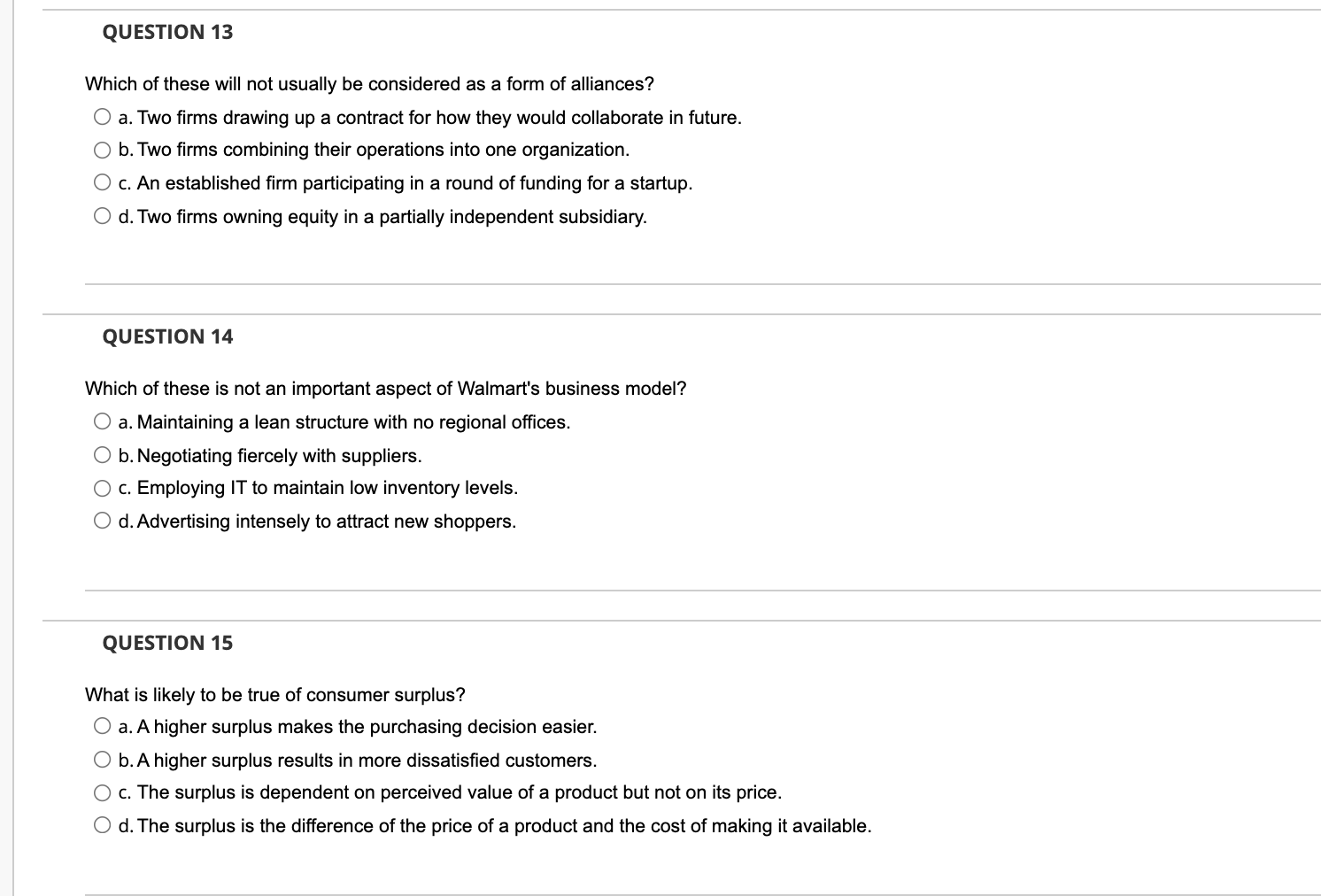Select 'A higher surplus makes the purchasing decision easier'
The width and height of the screenshot is (1321, 896).
[102, 725]
